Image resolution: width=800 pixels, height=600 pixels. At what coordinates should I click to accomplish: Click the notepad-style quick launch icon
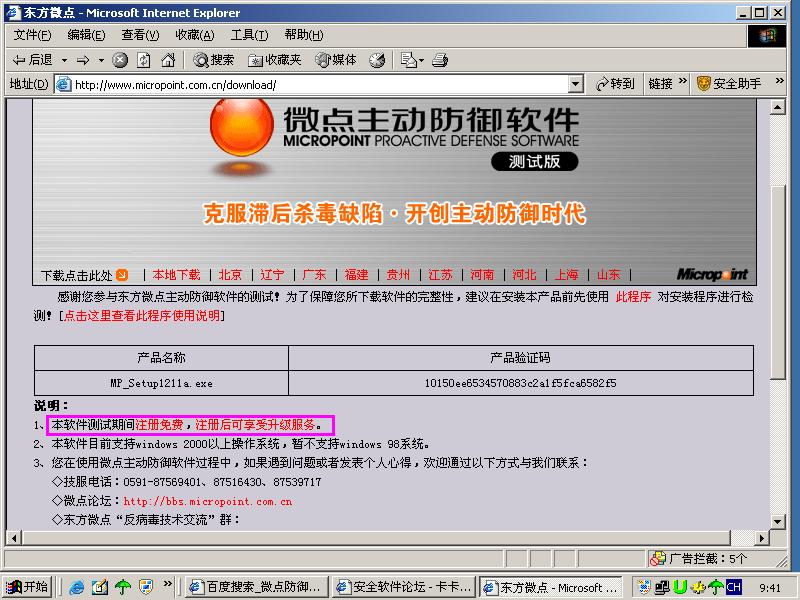[100, 588]
